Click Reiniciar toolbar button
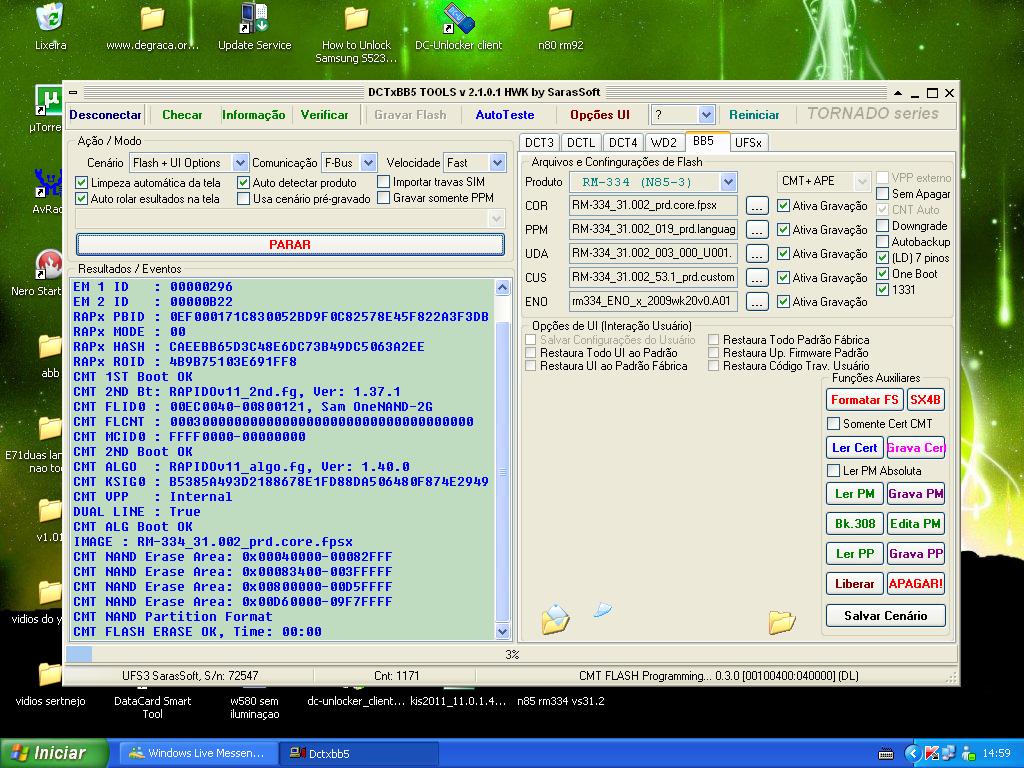The height and width of the screenshot is (768, 1024). point(754,115)
